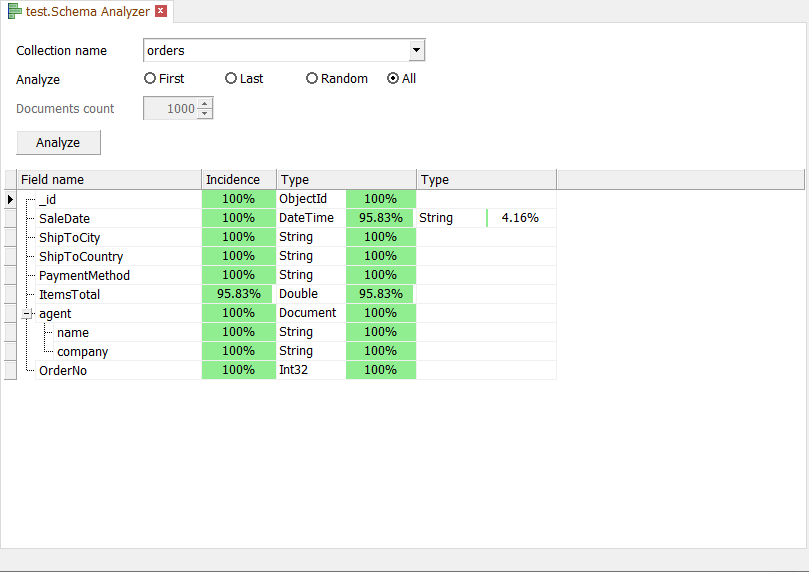This screenshot has height=572, width=809.
Task: Select the OrderNo field row
Action: pyautogui.click(x=64, y=370)
